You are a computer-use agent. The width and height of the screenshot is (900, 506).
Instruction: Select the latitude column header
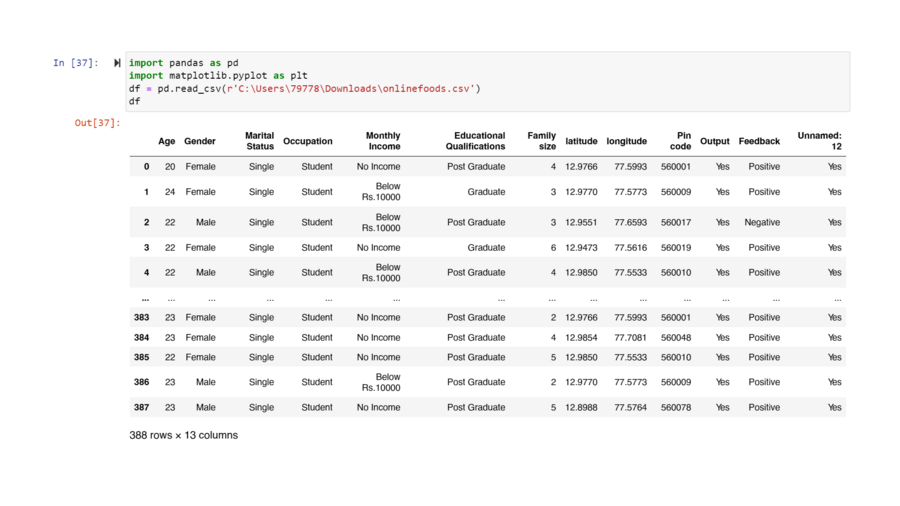tap(581, 141)
